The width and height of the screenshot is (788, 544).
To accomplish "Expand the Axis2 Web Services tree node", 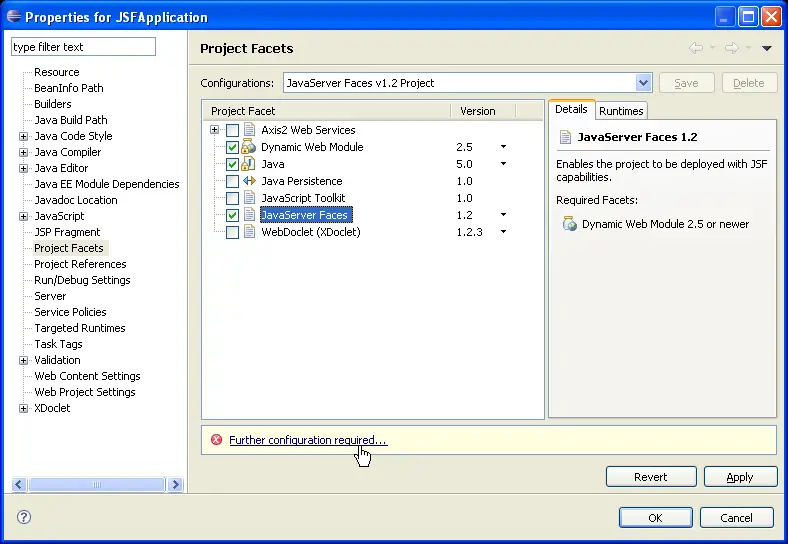I will click(x=214, y=130).
